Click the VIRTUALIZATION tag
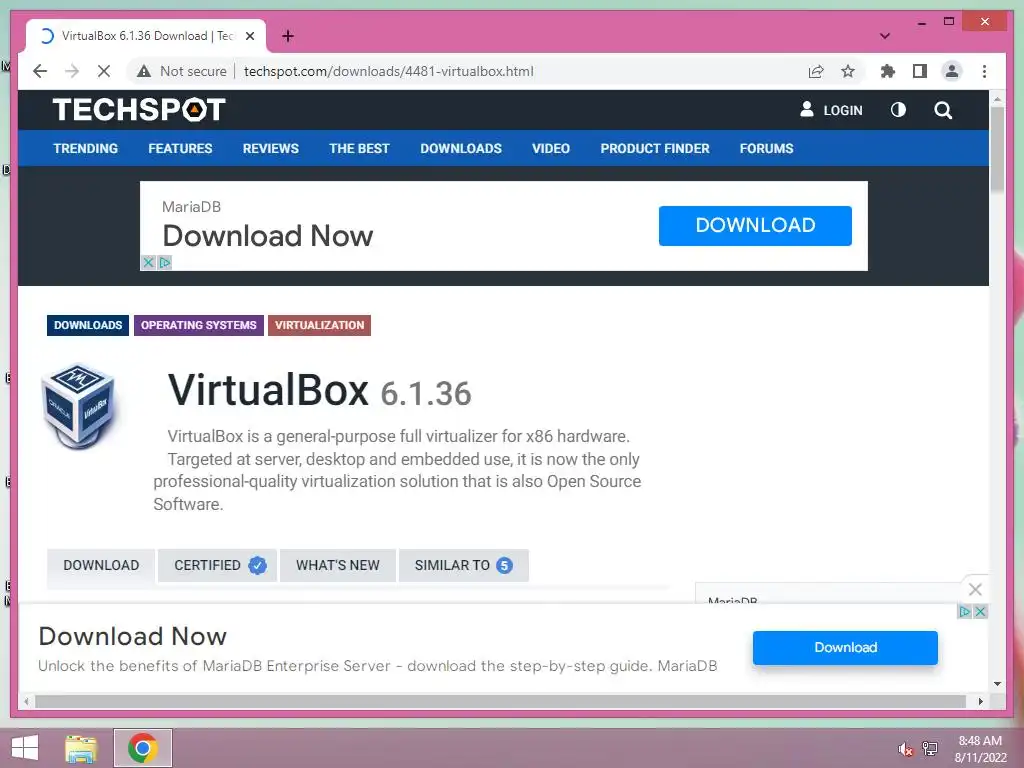 tap(319, 325)
